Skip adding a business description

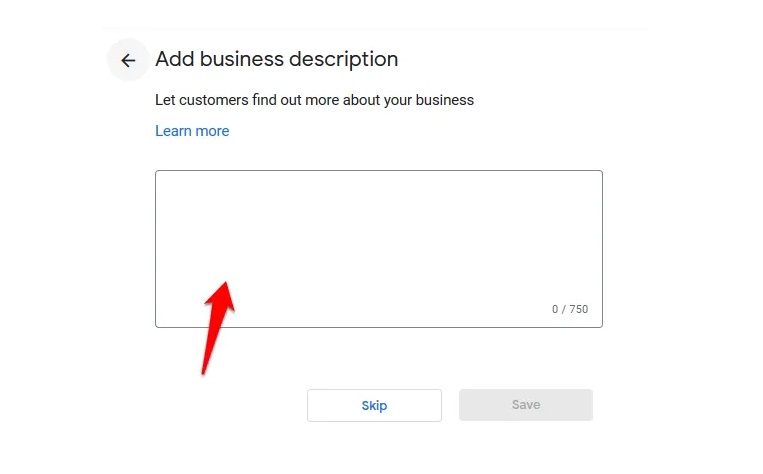tap(374, 406)
